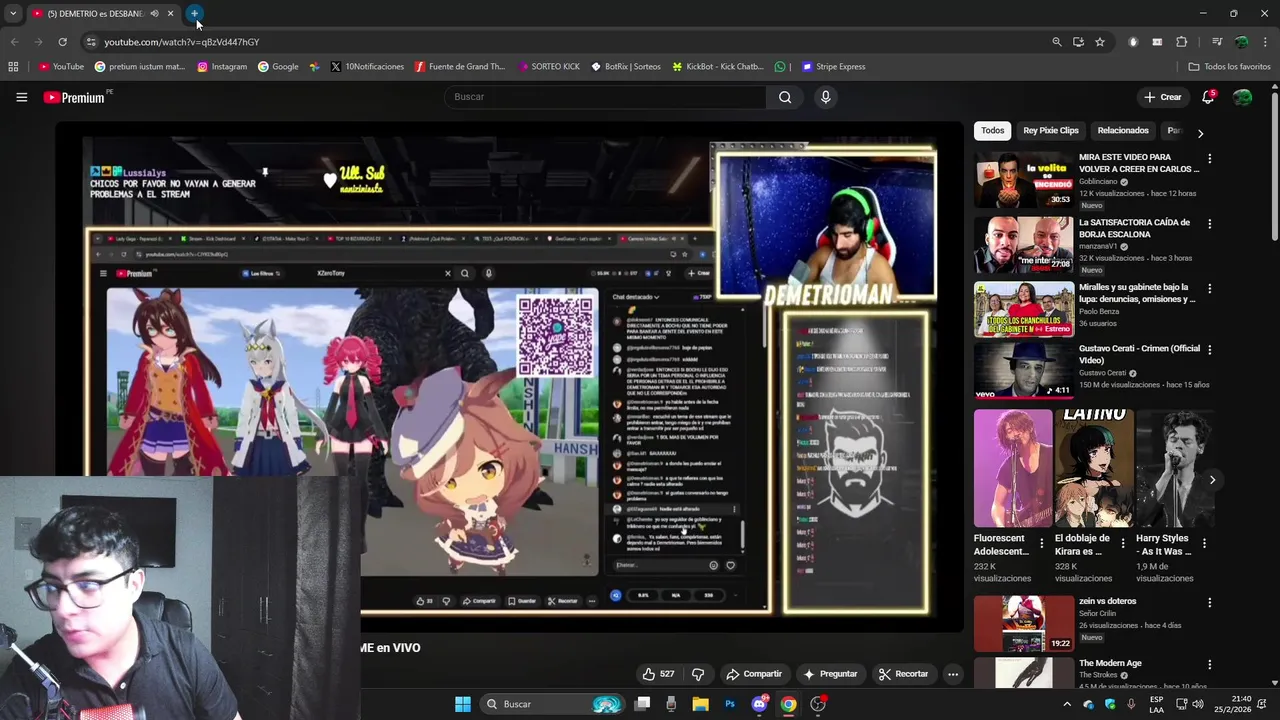Open the Discord taskbar icon
Image resolution: width=1280 pixels, height=720 pixels.
(x=759, y=704)
